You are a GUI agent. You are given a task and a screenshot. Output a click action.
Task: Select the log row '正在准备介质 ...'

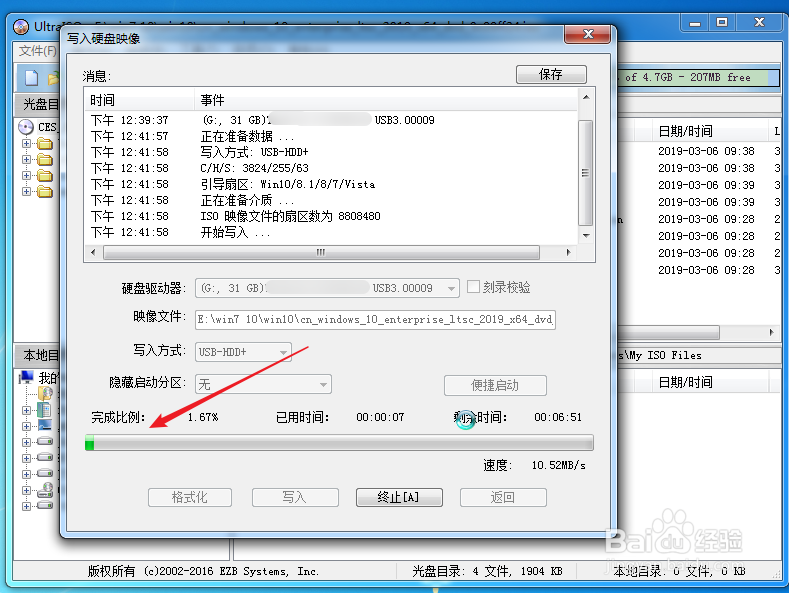click(x=331, y=200)
